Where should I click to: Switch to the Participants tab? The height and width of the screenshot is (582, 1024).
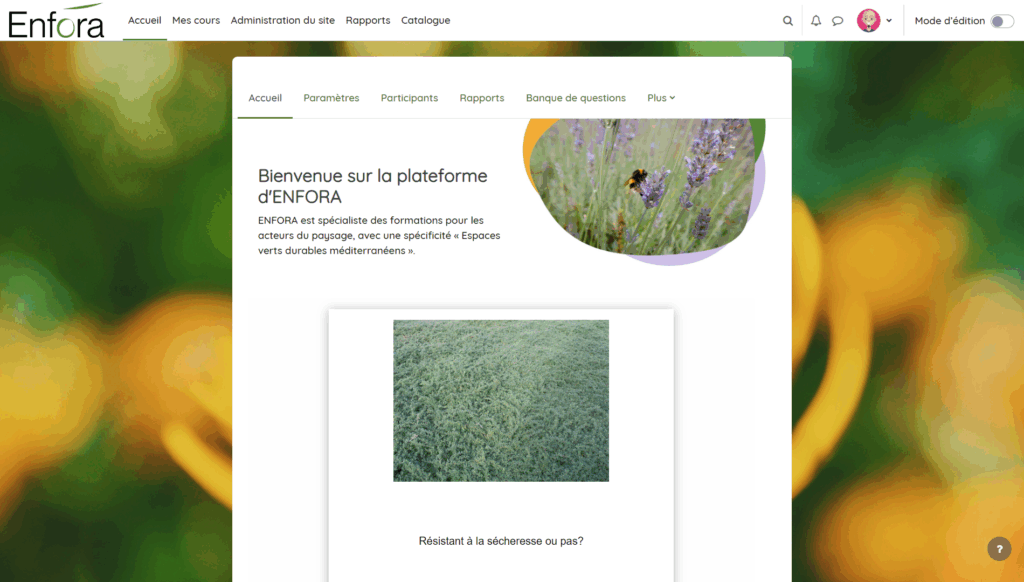(x=409, y=98)
